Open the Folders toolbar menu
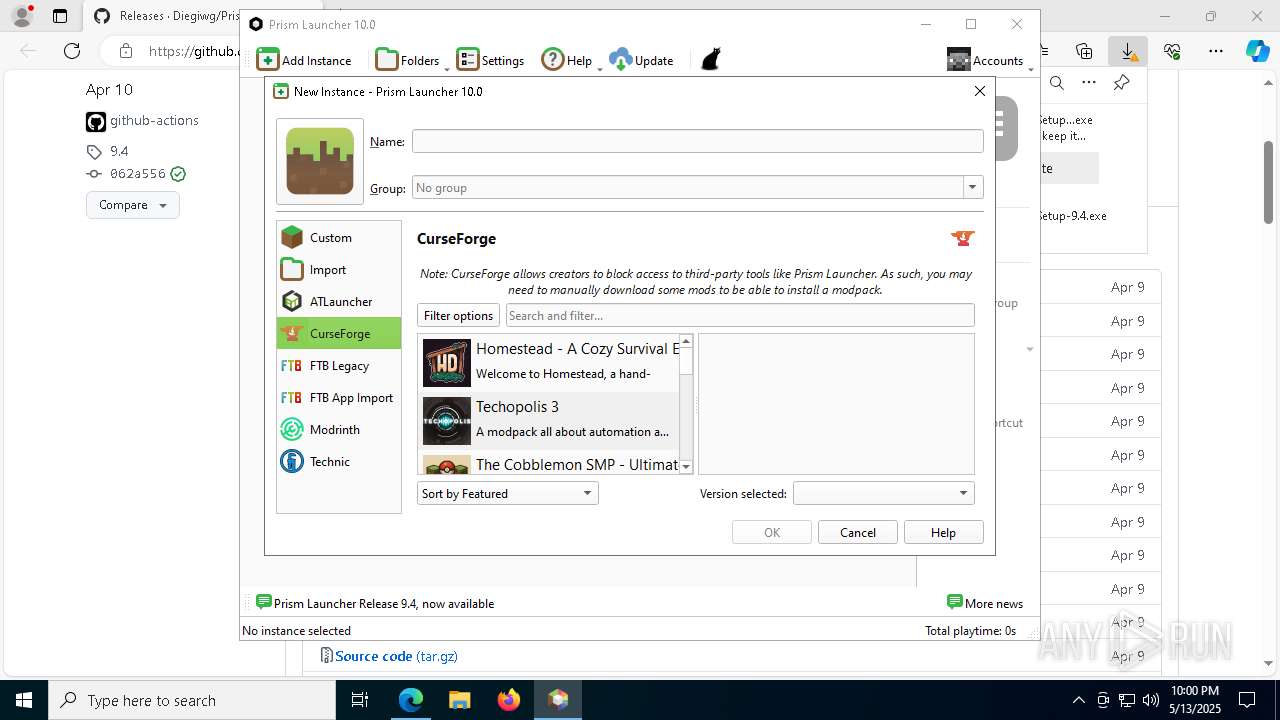Image resolution: width=1280 pixels, height=720 pixels. [x=407, y=60]
